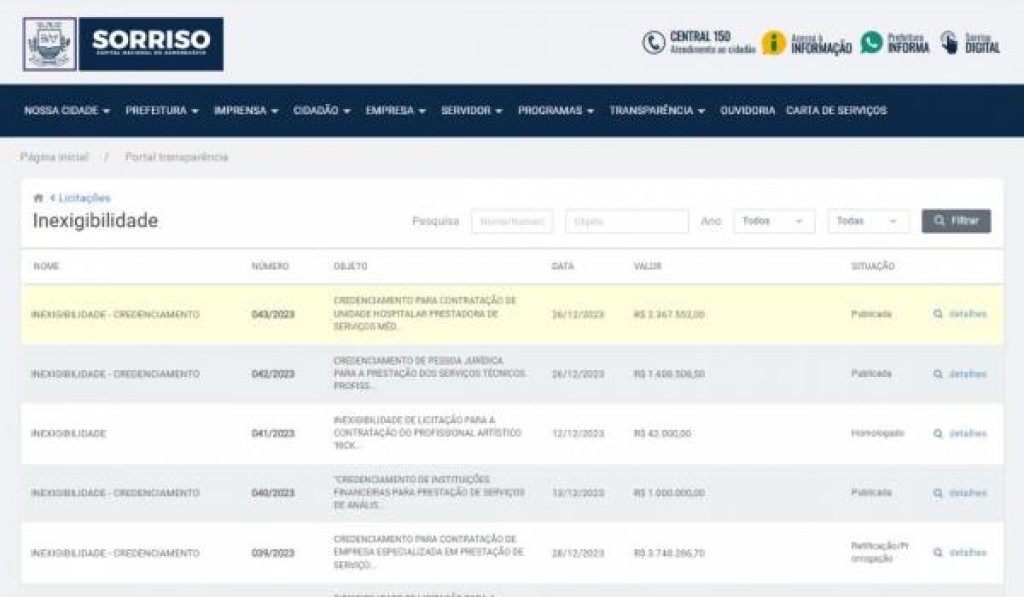
Task: Expand the Nossa Cidade menu
Action: (x=66, y=111)
